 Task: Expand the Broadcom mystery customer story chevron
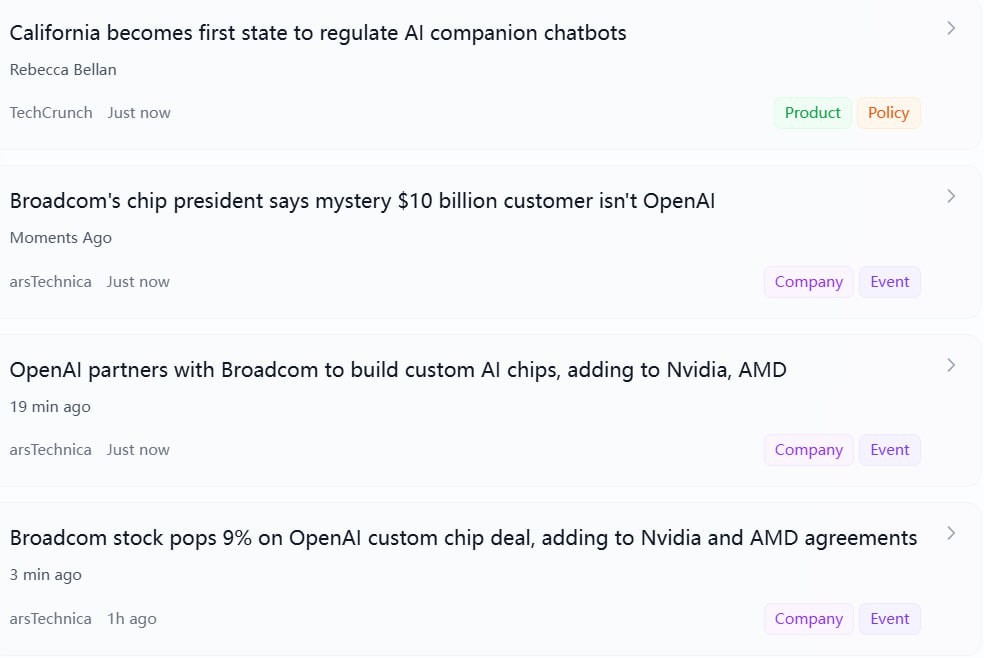pyautogui.click(x=950, y=196)
